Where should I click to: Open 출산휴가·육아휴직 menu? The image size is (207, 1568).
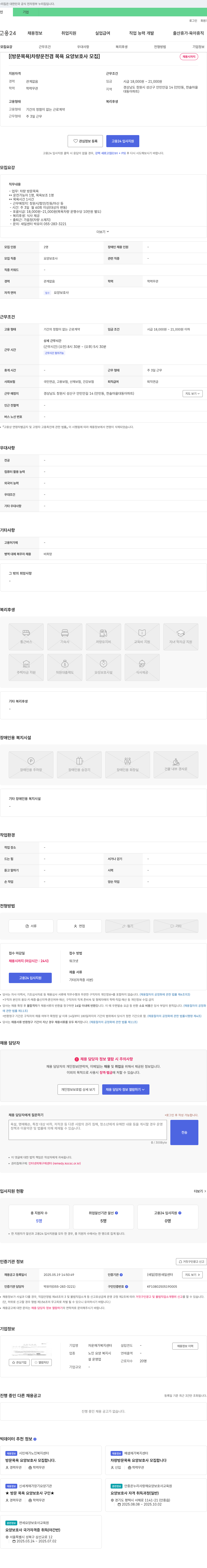click(x=188, y=33)
